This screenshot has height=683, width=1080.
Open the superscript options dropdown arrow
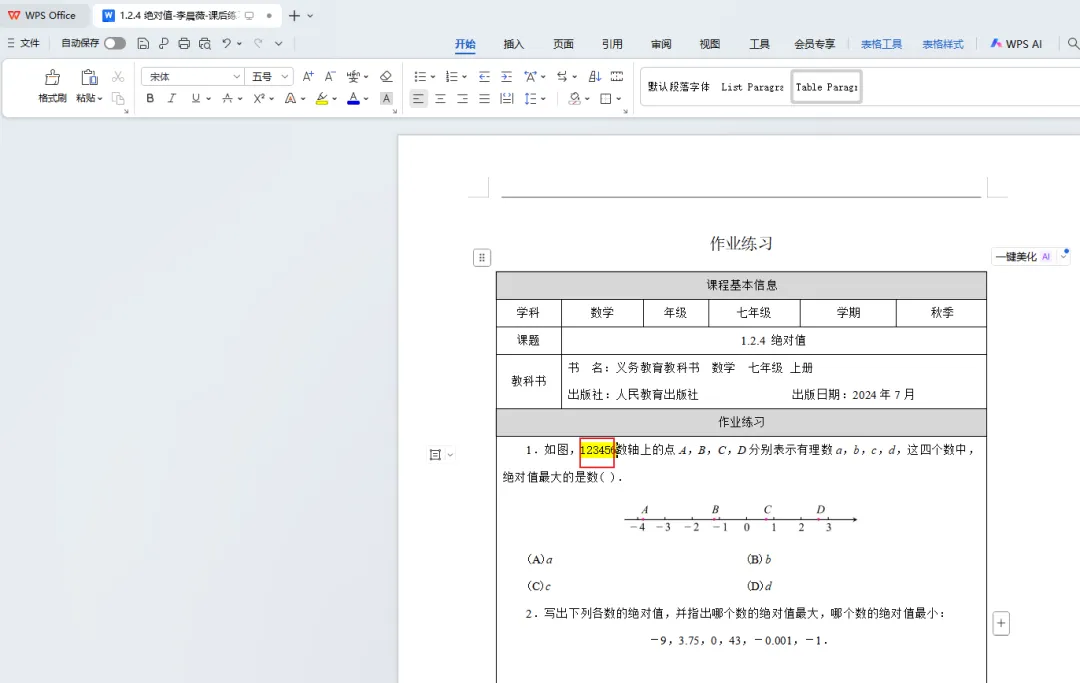tap(271, 99)
